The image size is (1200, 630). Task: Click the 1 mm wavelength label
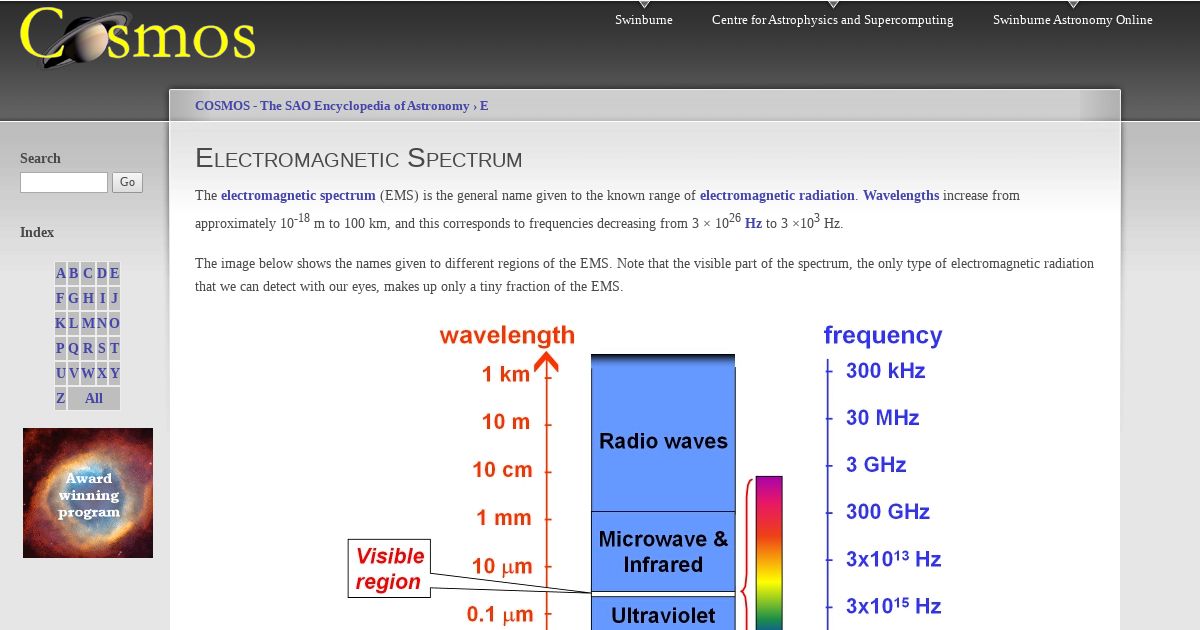click(x=503, y=518)
